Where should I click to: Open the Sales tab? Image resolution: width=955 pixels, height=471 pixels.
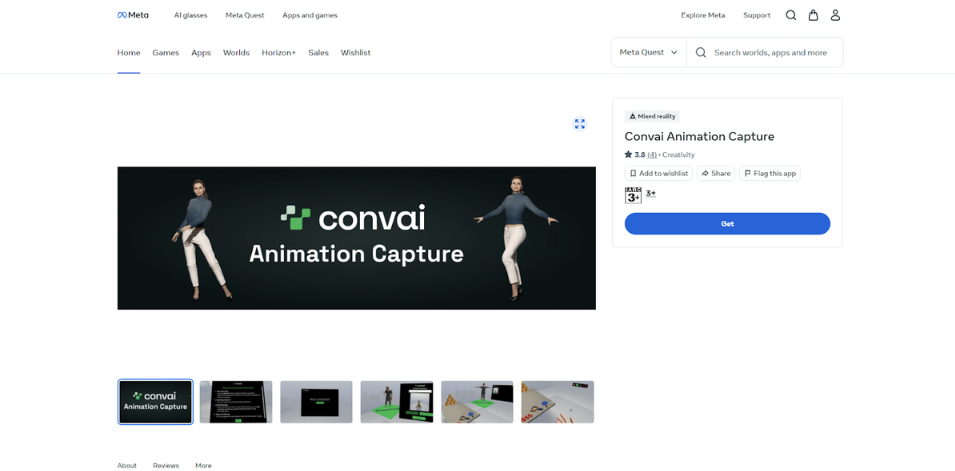pyautogui.click(x=319, y=53)
